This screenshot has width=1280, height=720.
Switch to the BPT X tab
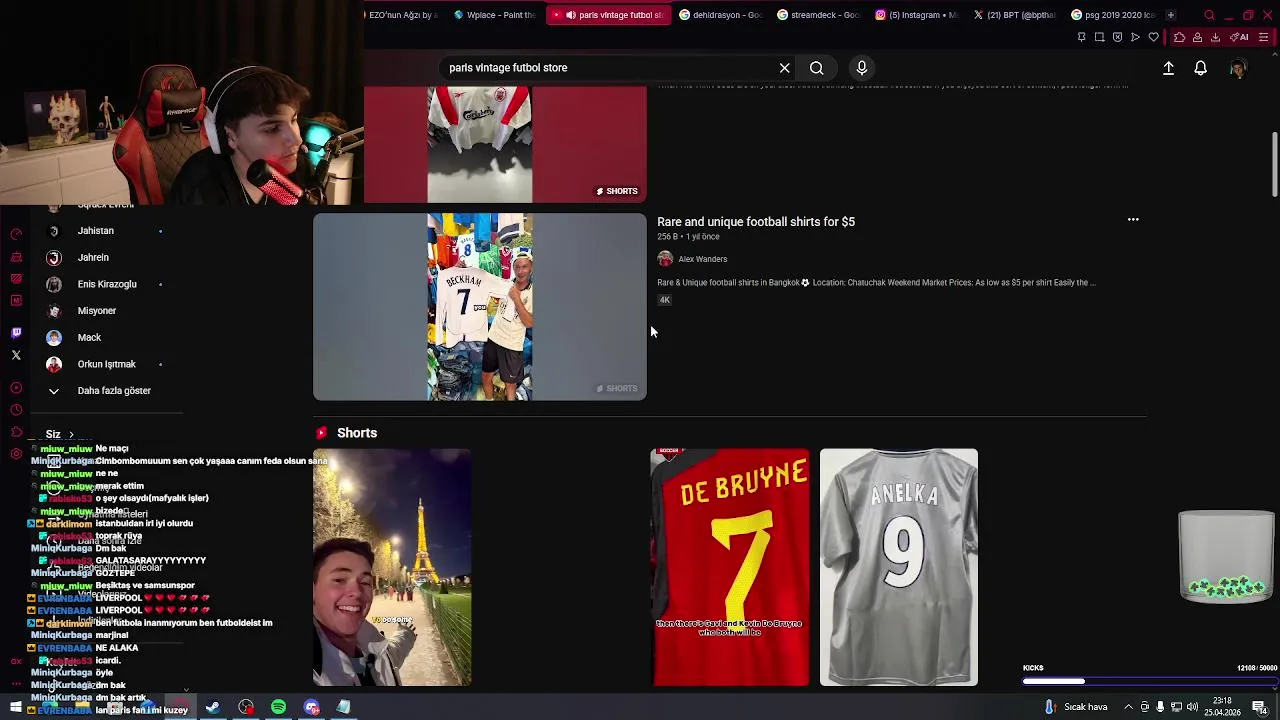click(1014, 15)
